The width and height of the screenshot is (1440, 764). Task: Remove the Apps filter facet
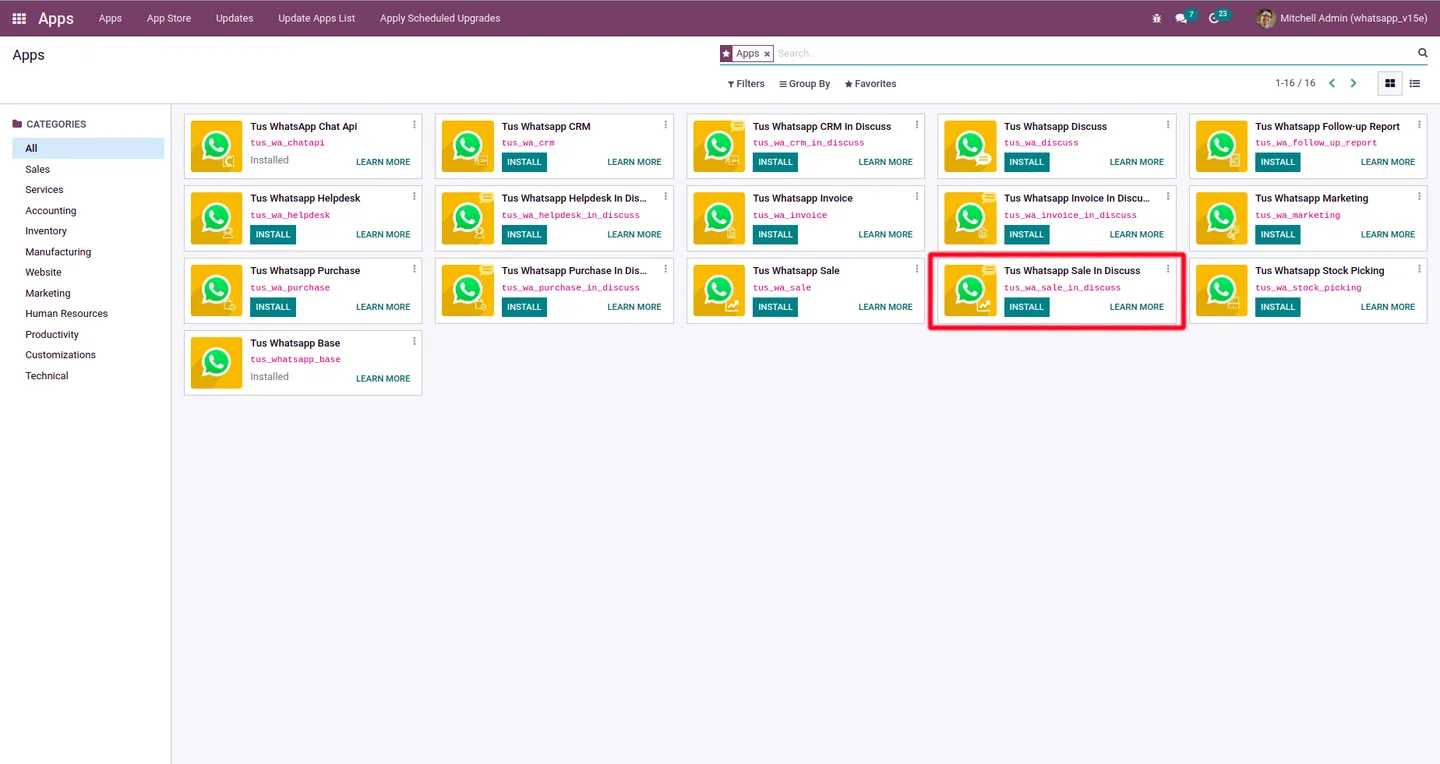pyautogui.click(x=767, y=54)
